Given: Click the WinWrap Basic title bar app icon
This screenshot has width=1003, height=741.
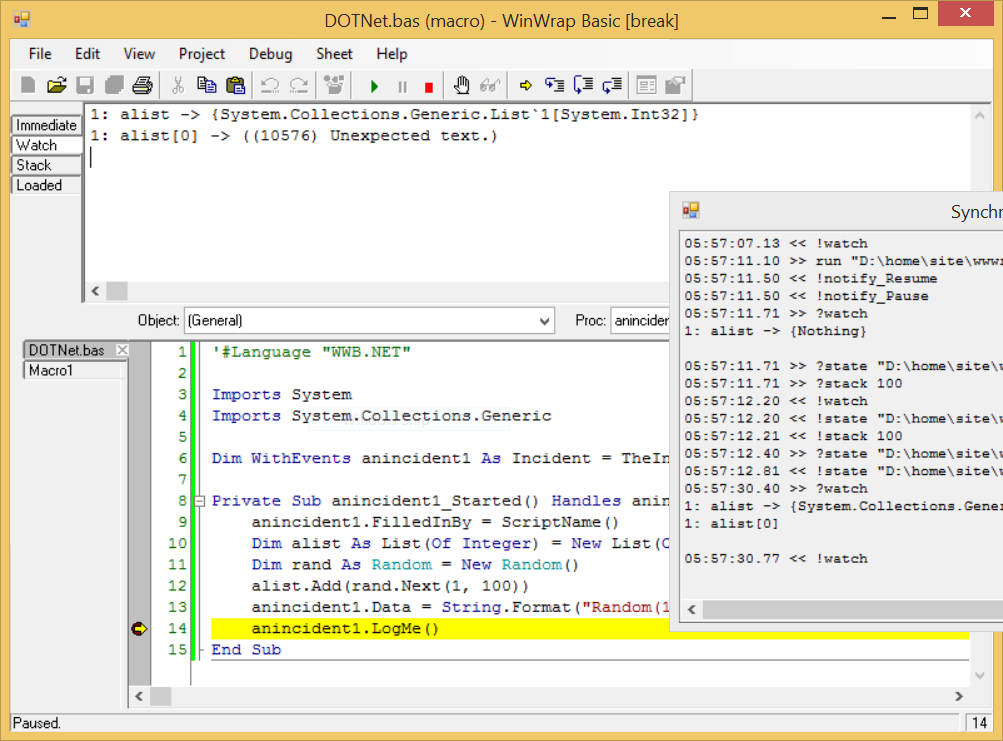Looking at the screenshot, I should [22, 20].
